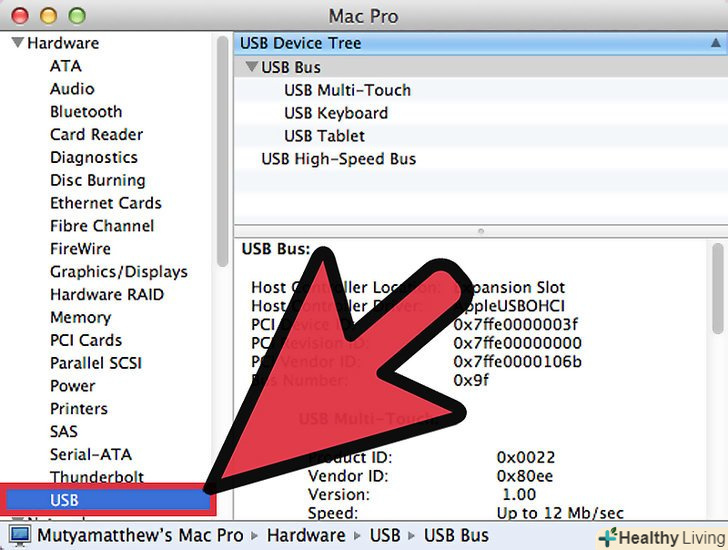
Task: Select USB Tablet device row
Action: (x=480, y=136)
